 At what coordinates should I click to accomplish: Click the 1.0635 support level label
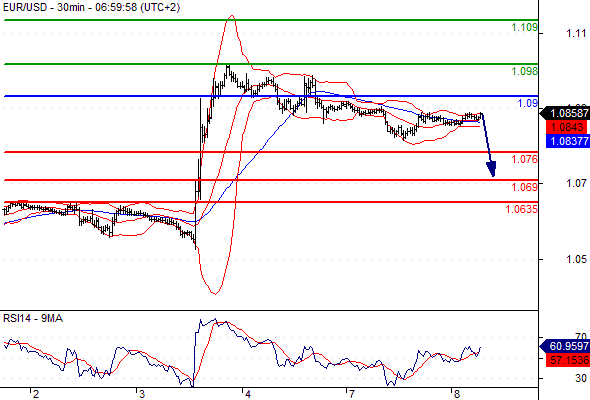[x=522, y=209]
